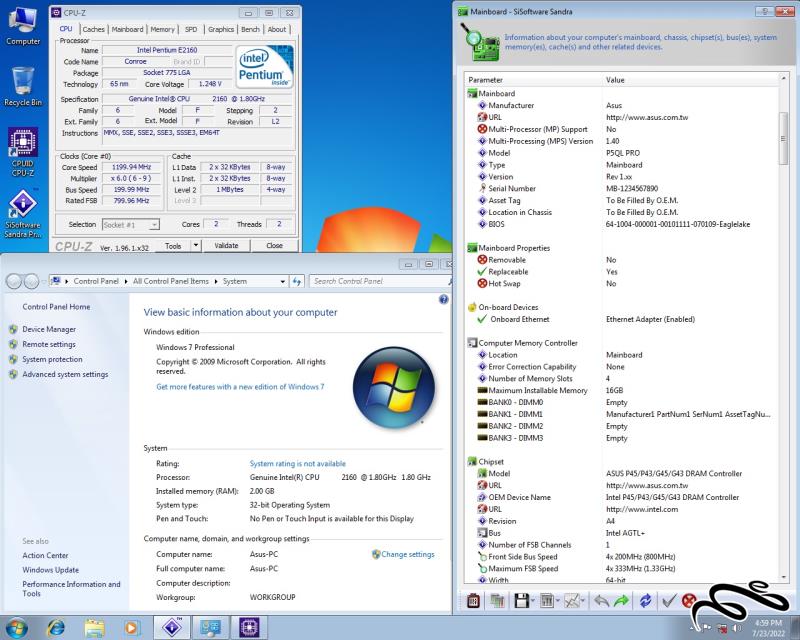Click 'Get more features with a new edition' link
The image size is (800, 640).
[x=240, y=387]
